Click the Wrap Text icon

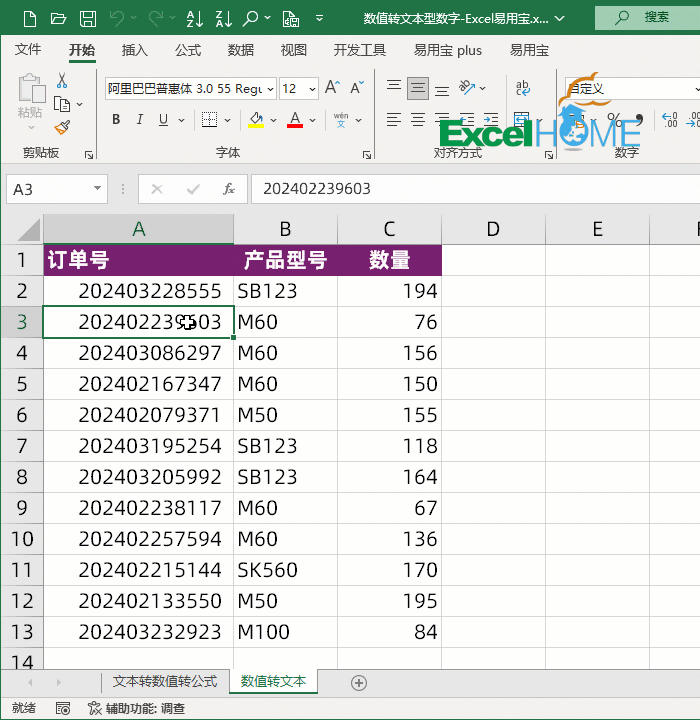tap(523, 88)
